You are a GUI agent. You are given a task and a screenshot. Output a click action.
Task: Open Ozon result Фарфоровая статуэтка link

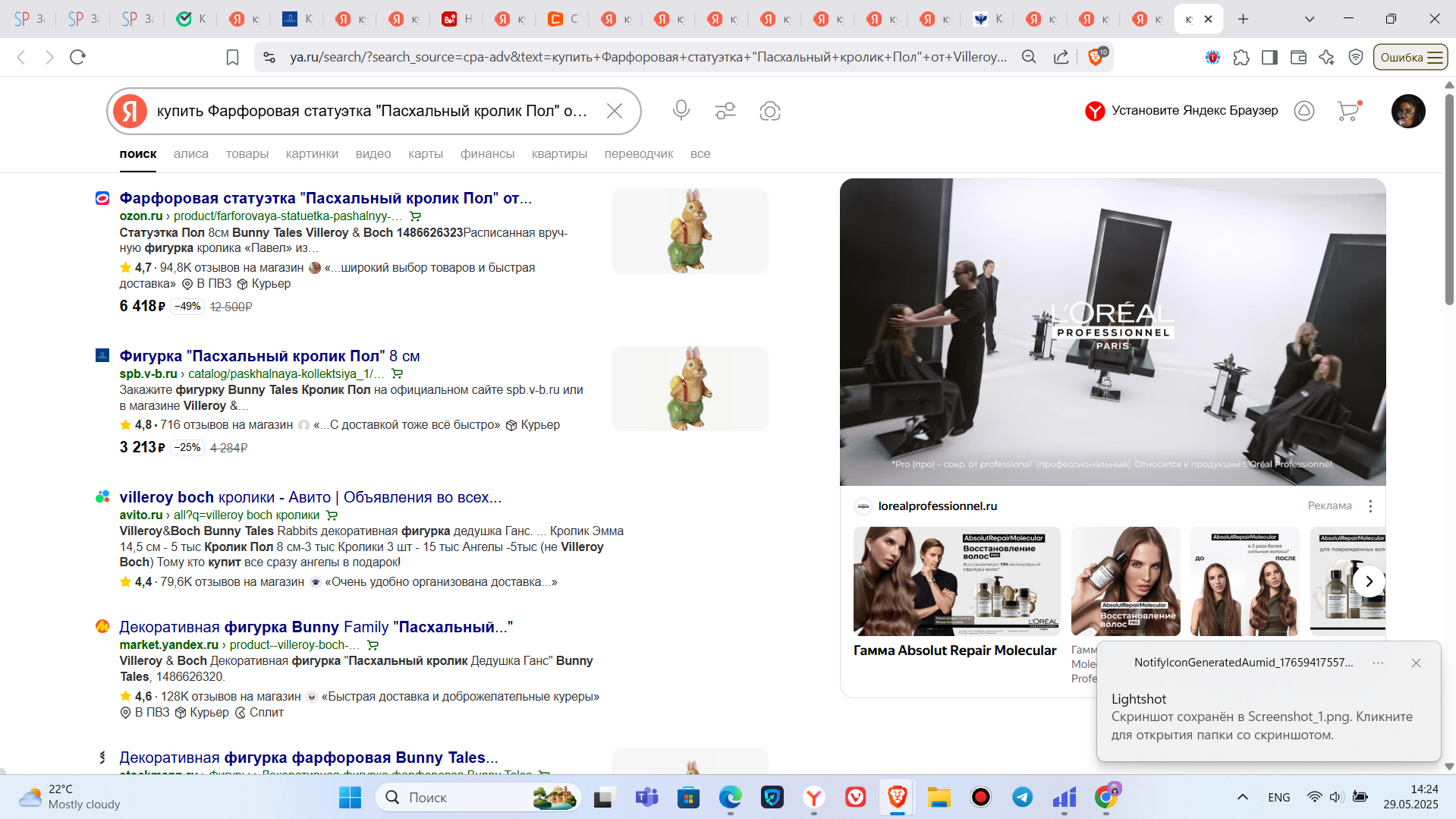[x=325, y=198]
